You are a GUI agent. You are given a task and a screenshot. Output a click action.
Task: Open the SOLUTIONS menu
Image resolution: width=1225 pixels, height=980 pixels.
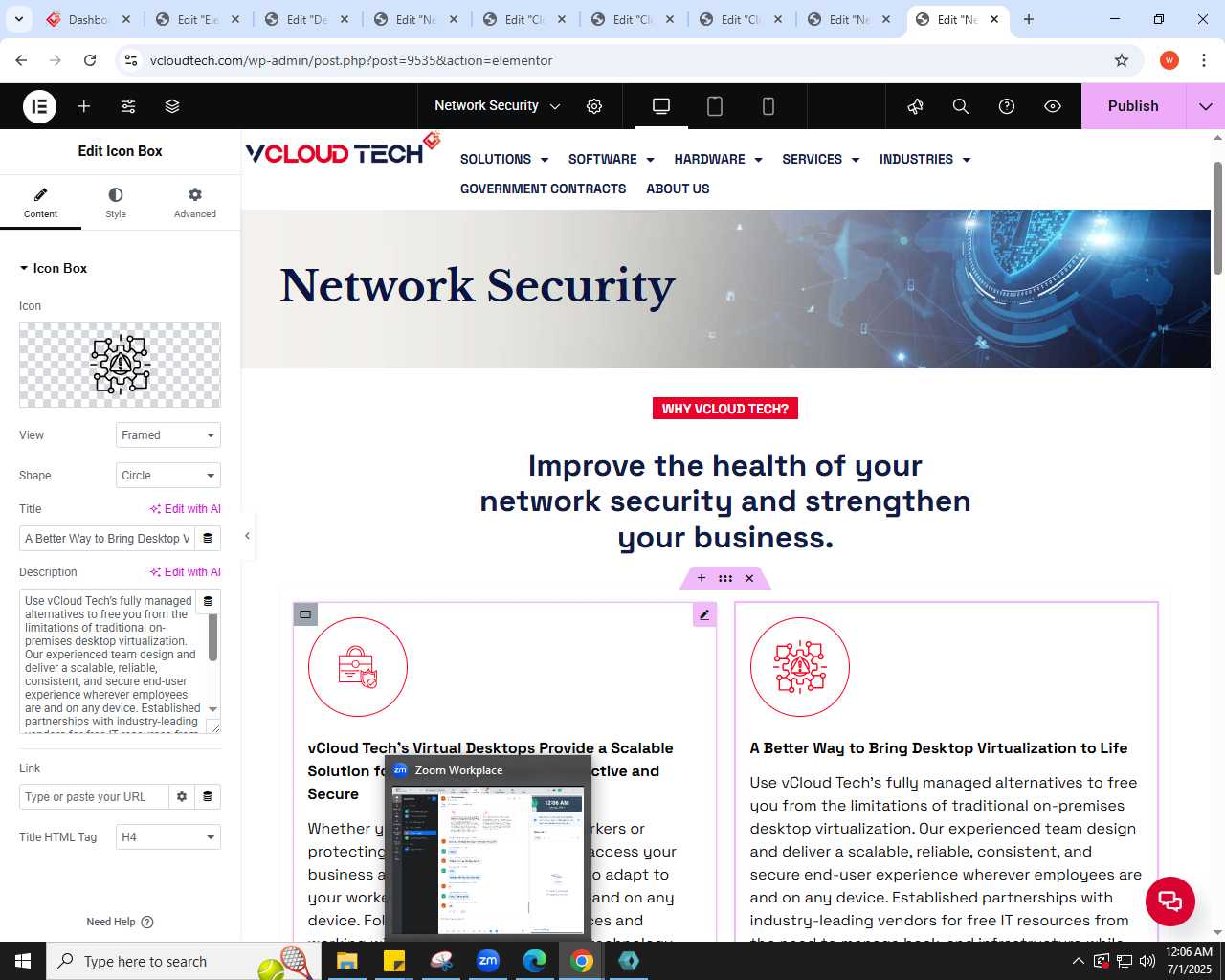coord(504,160)
